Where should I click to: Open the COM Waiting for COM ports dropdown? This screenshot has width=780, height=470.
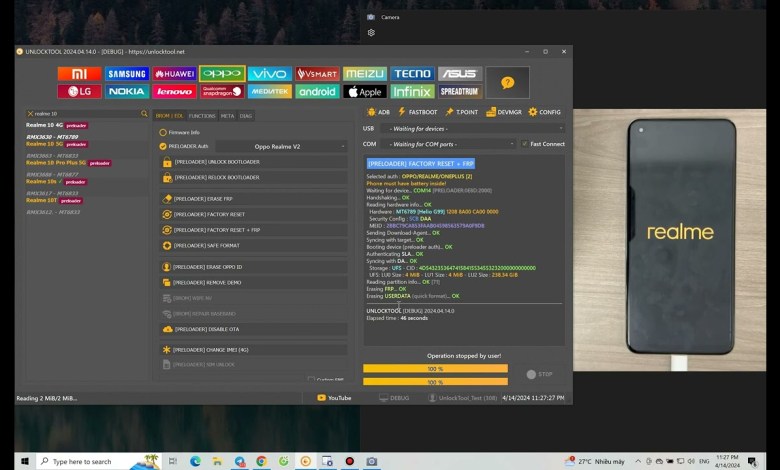448,144
